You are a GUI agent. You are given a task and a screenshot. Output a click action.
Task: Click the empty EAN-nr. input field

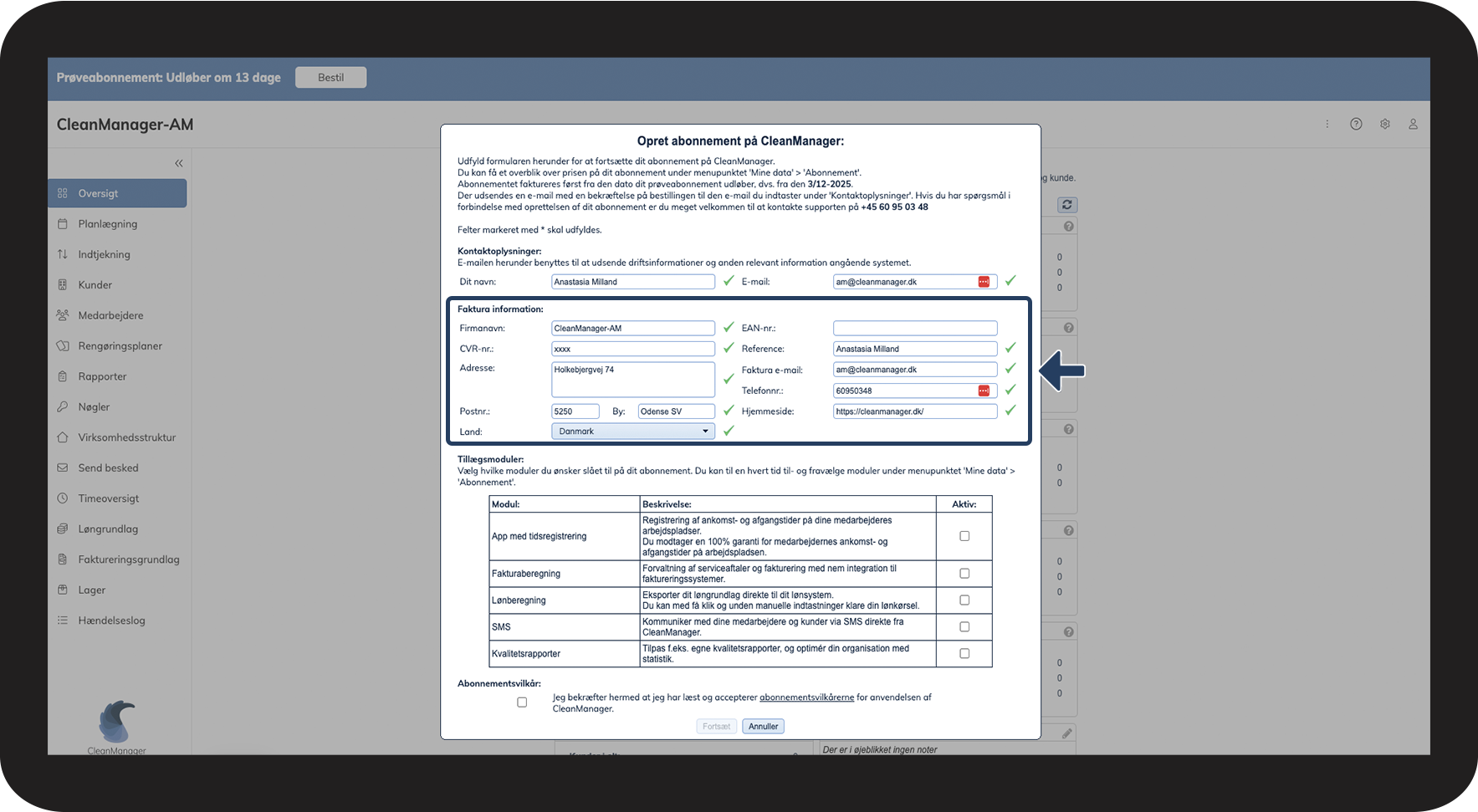pyautogui.click(x=915, y=329)
